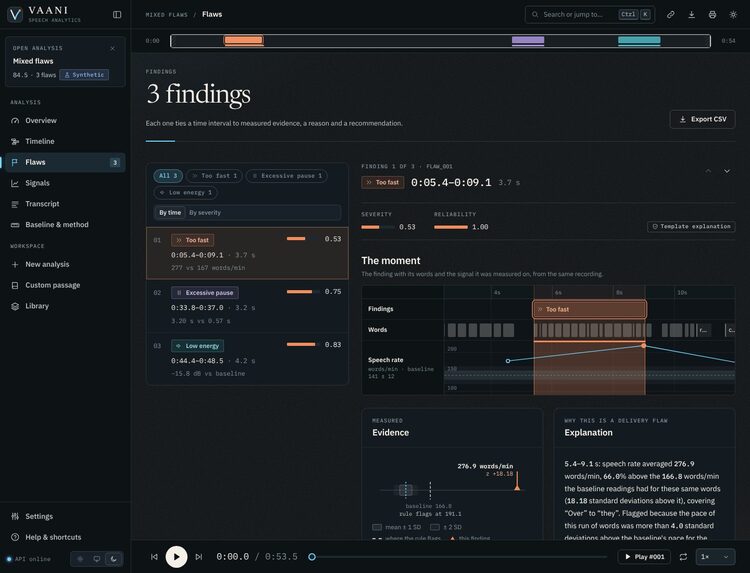The image size is (750, 573).
Task: Click MIXED FLAWS breadcrumb
Action: [x=166, y=15]
